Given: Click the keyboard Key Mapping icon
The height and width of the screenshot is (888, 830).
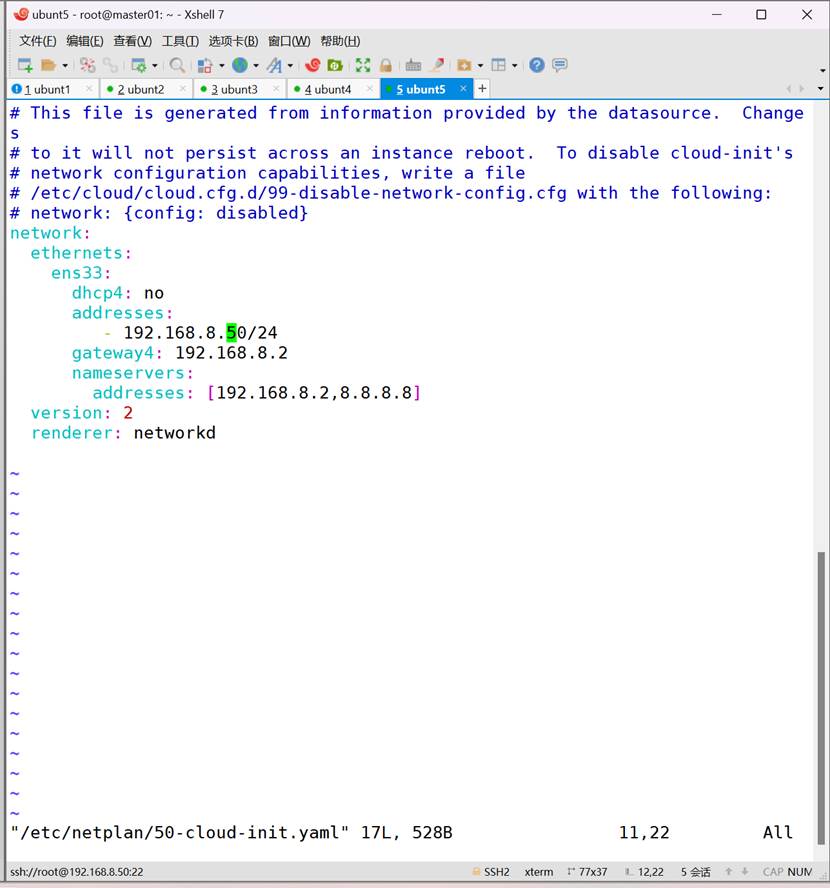Looking at the screenshot, I should point(413,65).
